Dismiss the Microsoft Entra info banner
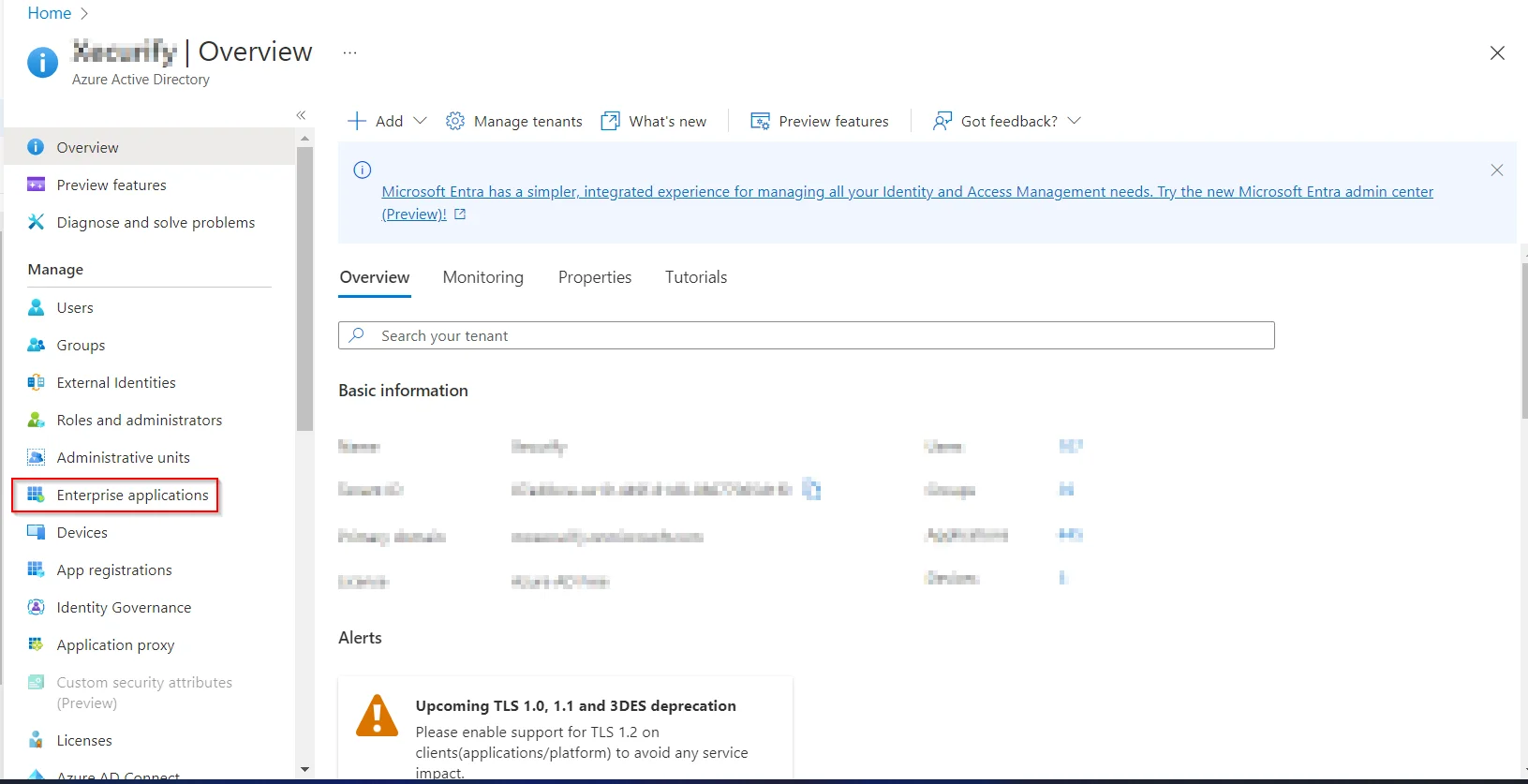Screen dimensions: 1528x784 1497,170
